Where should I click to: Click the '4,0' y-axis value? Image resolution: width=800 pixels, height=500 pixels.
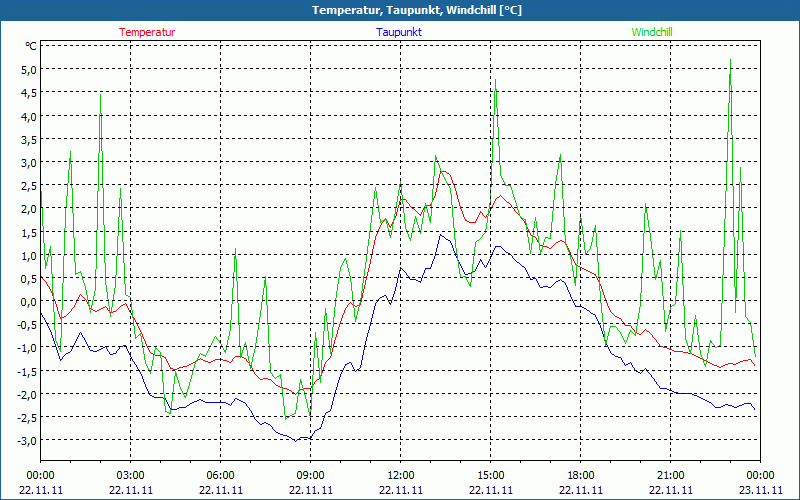29,116
